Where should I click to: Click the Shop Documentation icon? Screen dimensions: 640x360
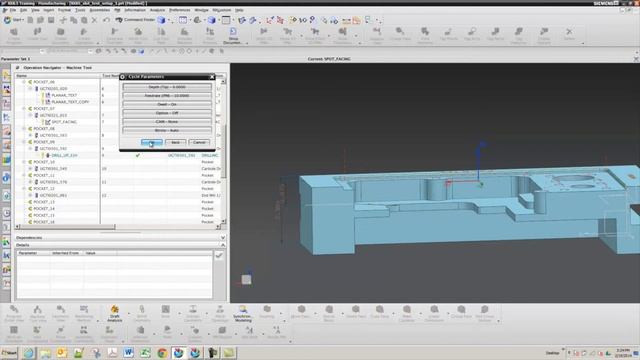coord(232,36)
